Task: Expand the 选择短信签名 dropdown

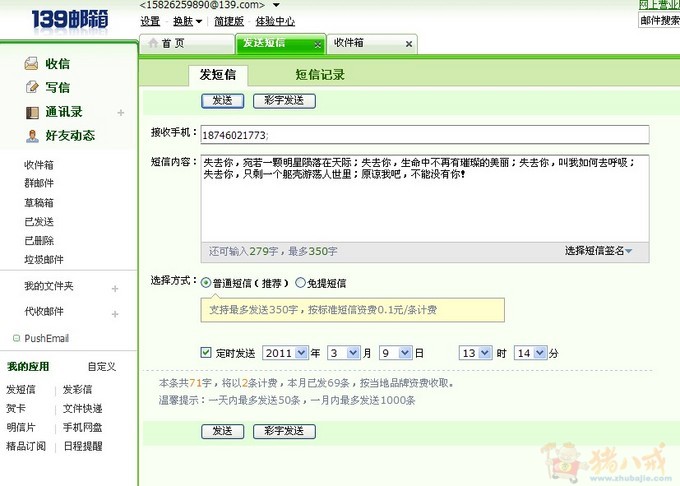Action: (598, 251)
